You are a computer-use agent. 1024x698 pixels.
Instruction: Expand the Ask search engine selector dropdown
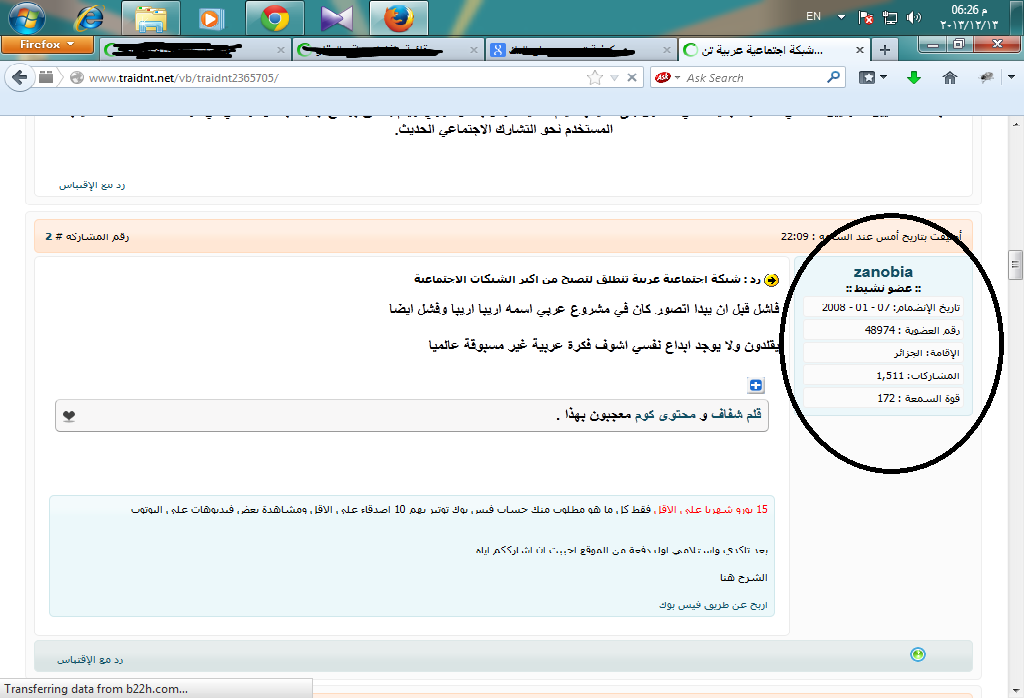tap(677, 77)
